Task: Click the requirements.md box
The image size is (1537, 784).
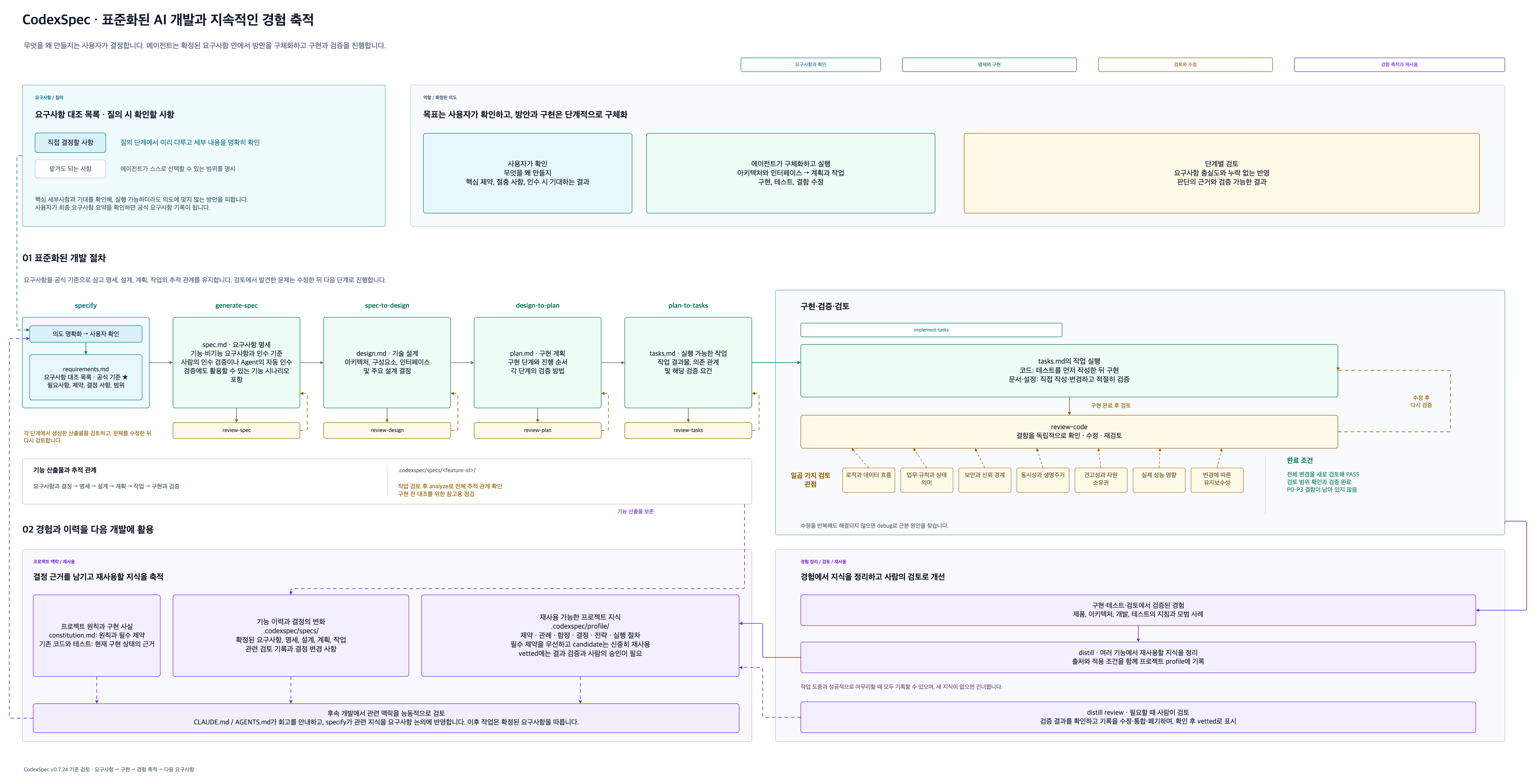Action: 86,378
